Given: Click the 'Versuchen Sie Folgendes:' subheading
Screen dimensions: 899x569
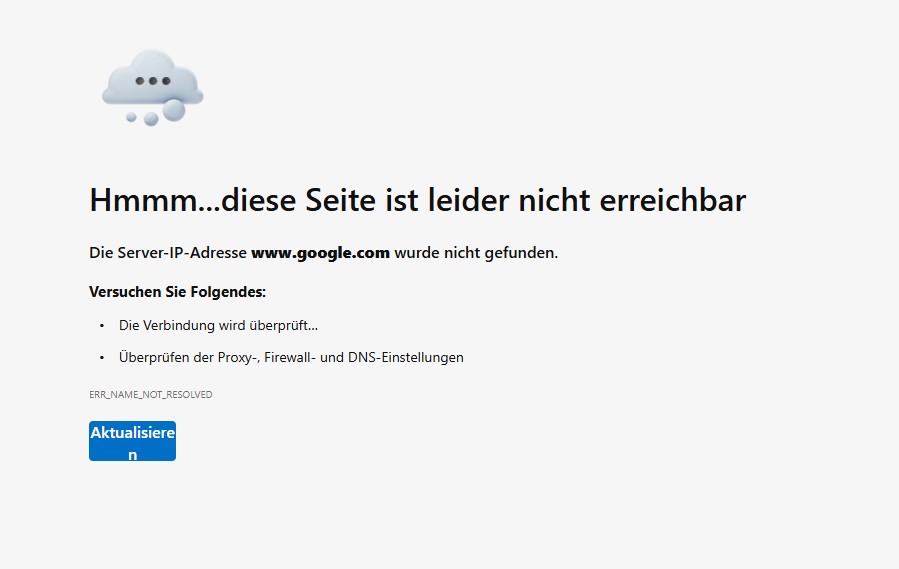Looking at the screenshot, I should point(177,292).
